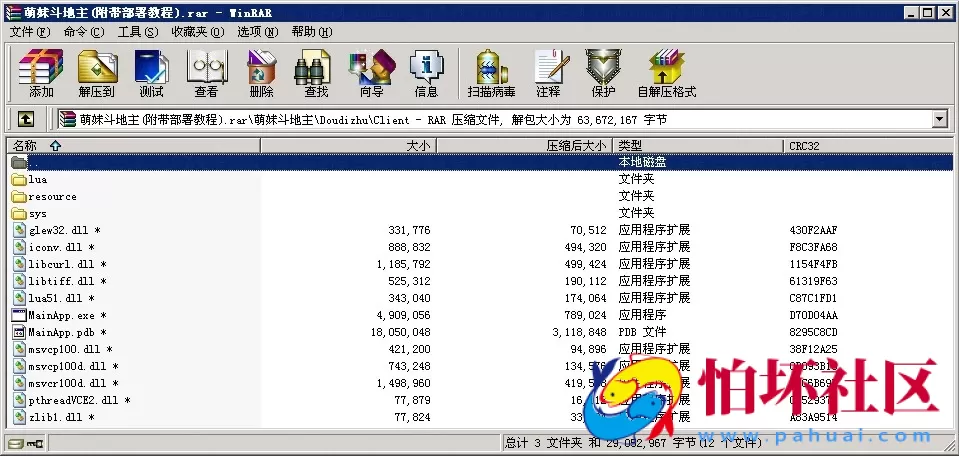The image size is (959, 456).
Task: Select the parent folder ".." icon
Action: click(19, 162)
